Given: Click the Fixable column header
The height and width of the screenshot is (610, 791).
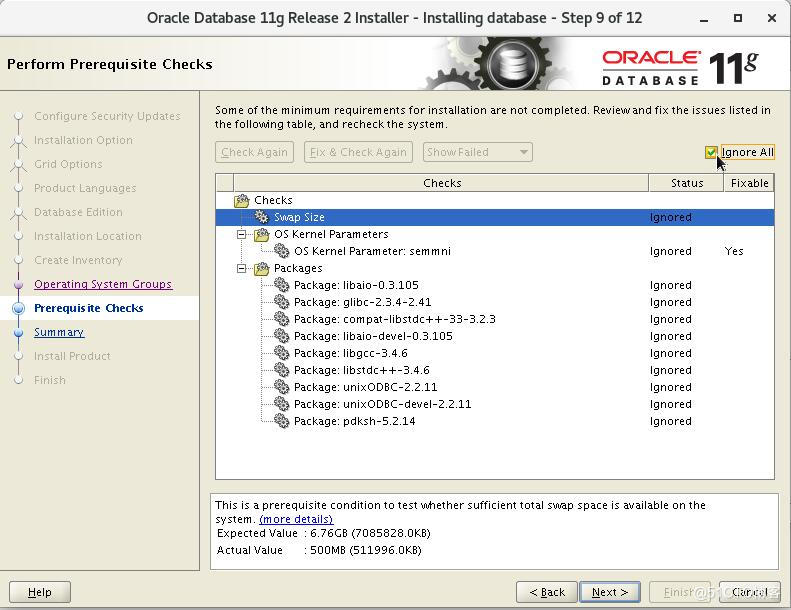Looking at the screenshot, I should click(749, 183).
